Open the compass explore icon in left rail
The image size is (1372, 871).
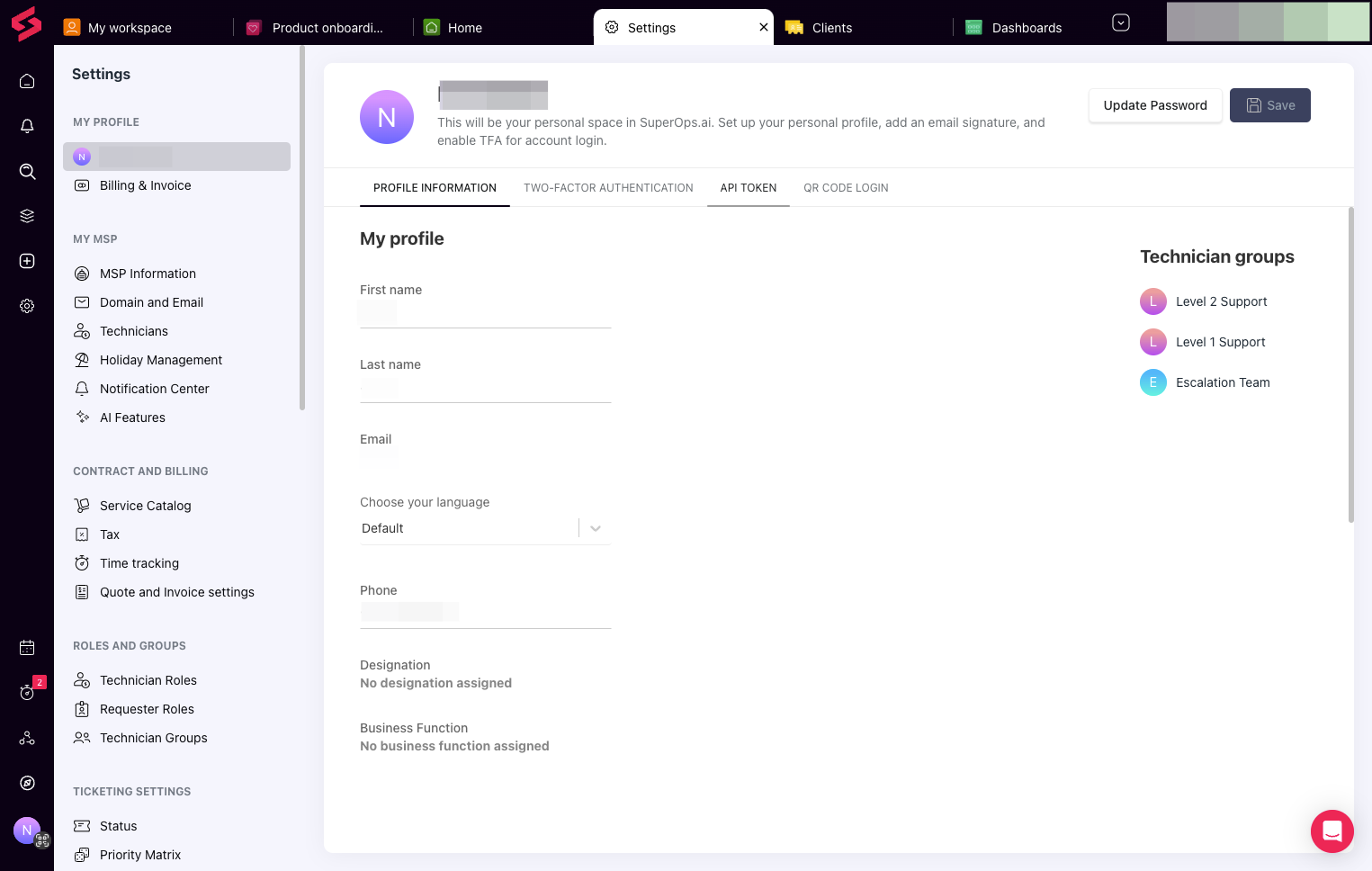point(27,783)
